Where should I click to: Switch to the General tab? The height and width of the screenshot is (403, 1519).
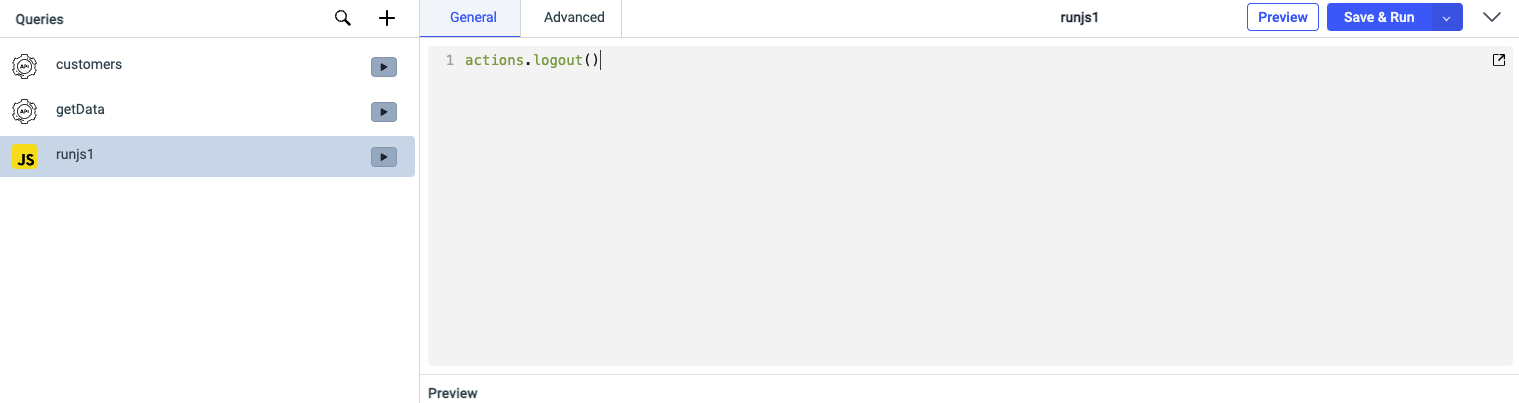click(473, 17)
